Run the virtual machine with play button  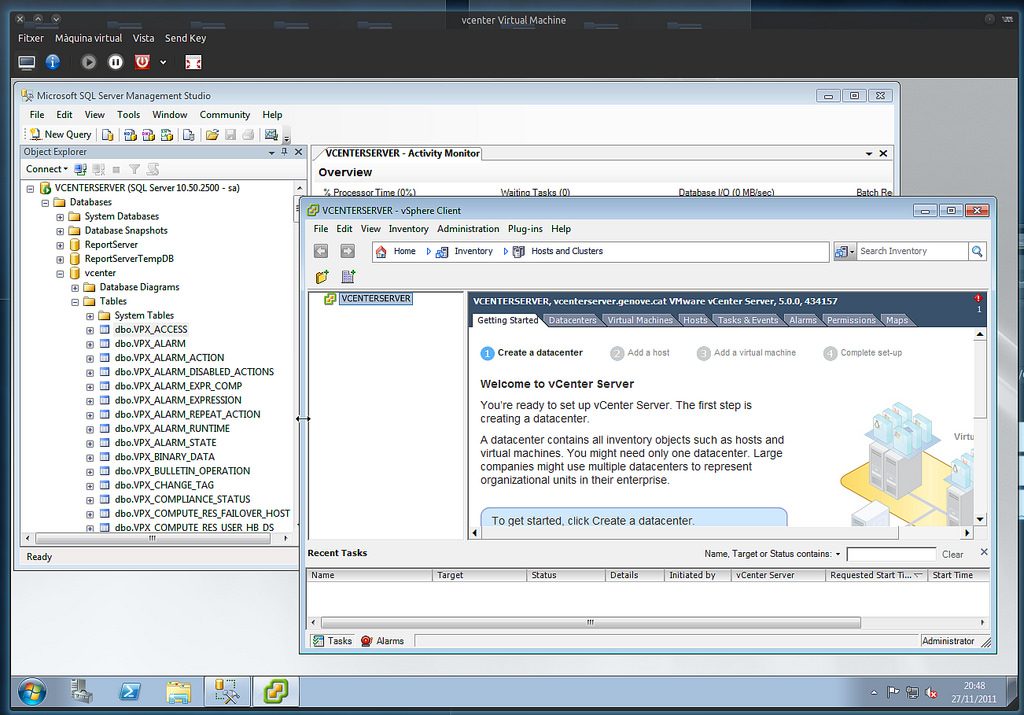pos(88,62)
